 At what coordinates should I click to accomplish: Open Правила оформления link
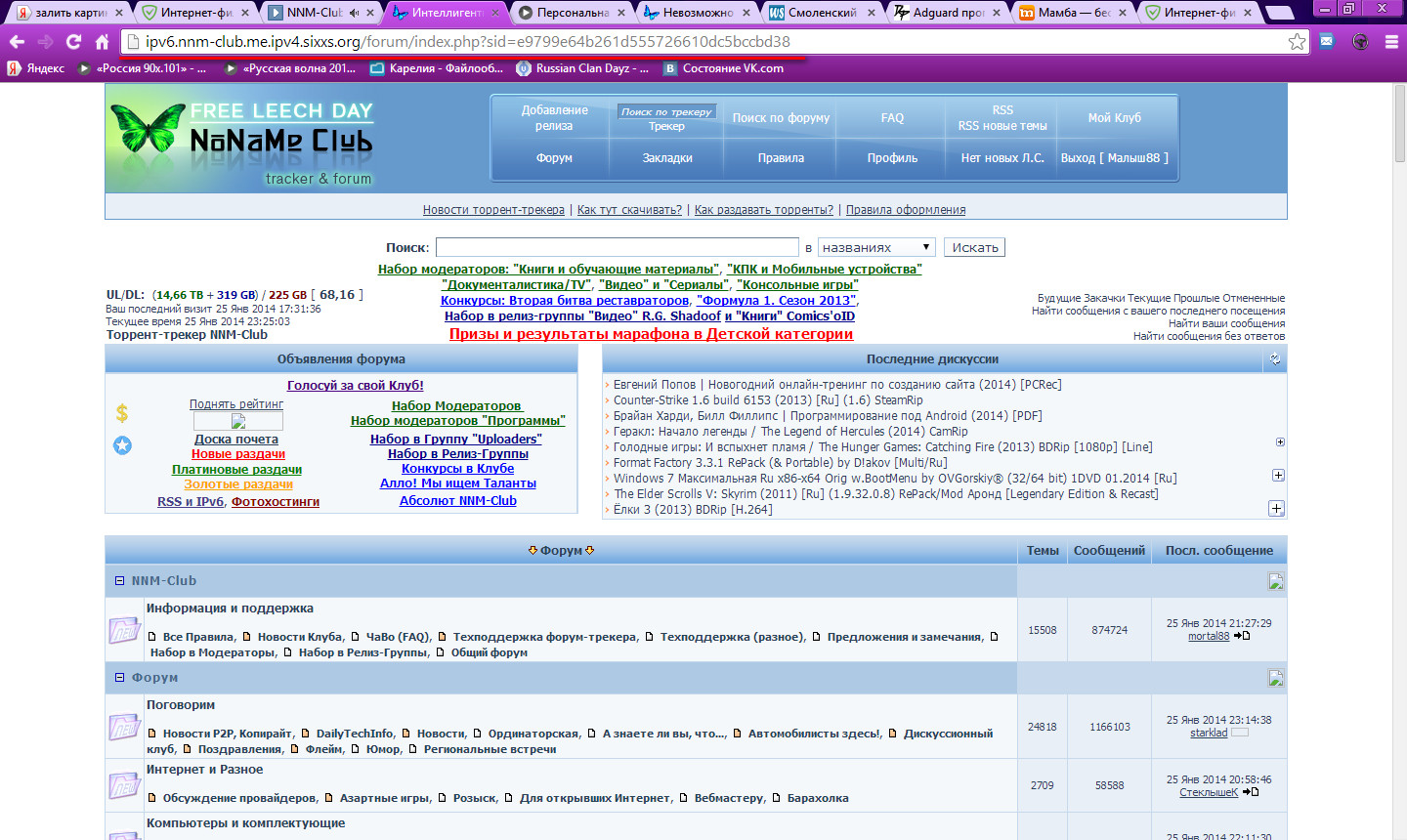906,210
